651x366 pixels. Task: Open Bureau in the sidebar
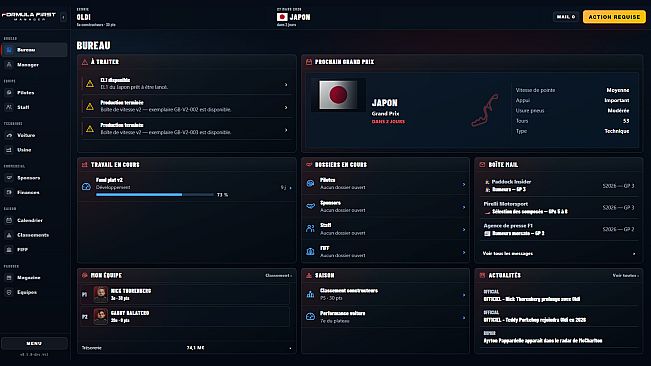[x=34, y=50]
